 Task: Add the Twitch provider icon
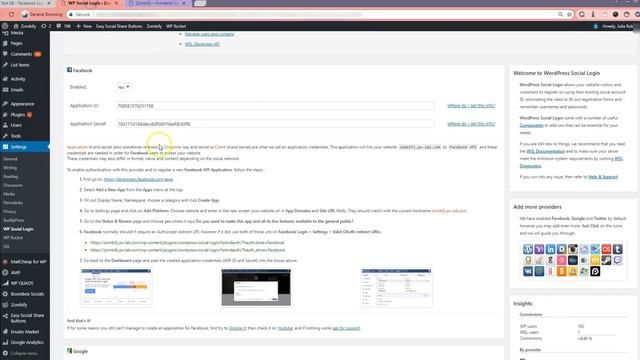[618, 260]
